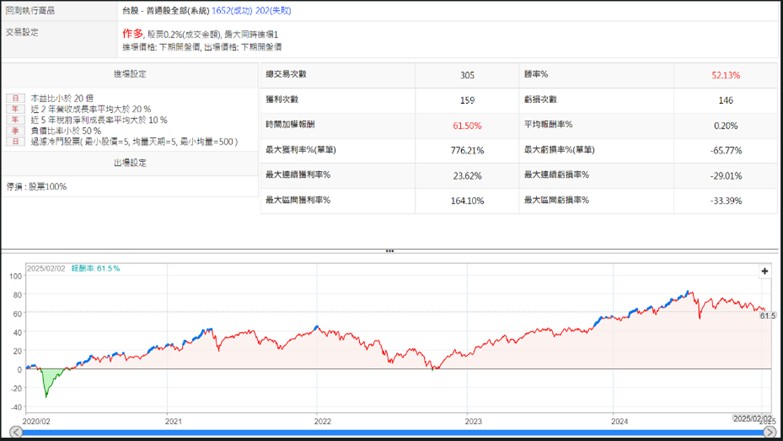Click the day icon beside 過濾冷門股票
Viewport: 783px width, 441px height.
pos(14,142)
